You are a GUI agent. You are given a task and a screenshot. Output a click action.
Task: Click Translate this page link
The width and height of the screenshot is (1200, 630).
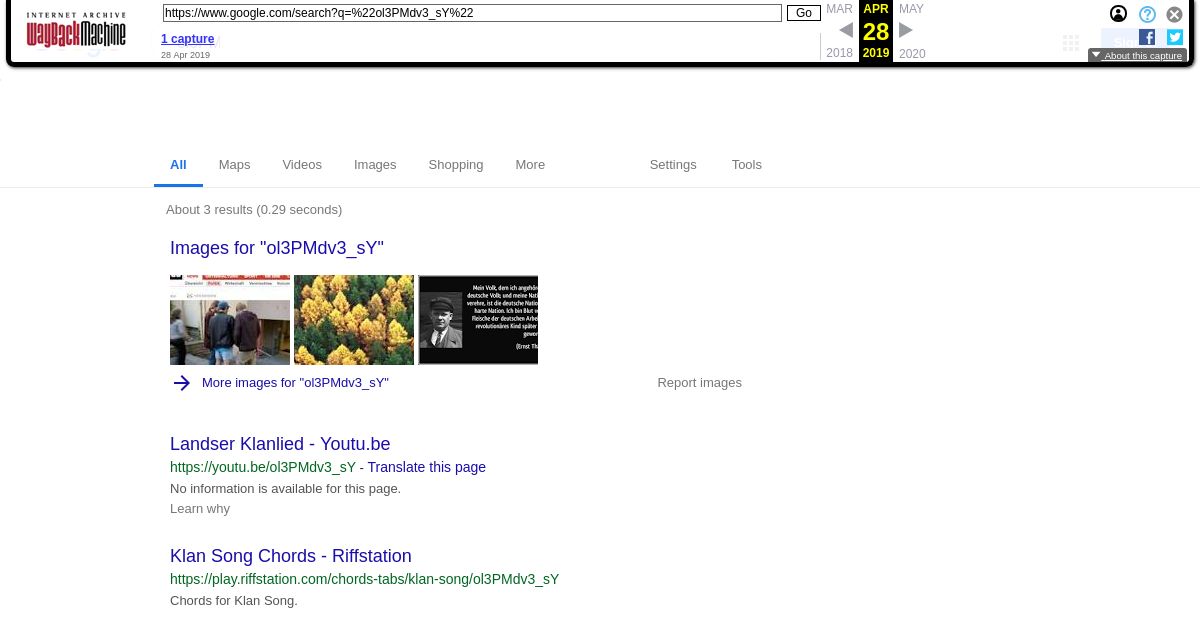[427, 467]
